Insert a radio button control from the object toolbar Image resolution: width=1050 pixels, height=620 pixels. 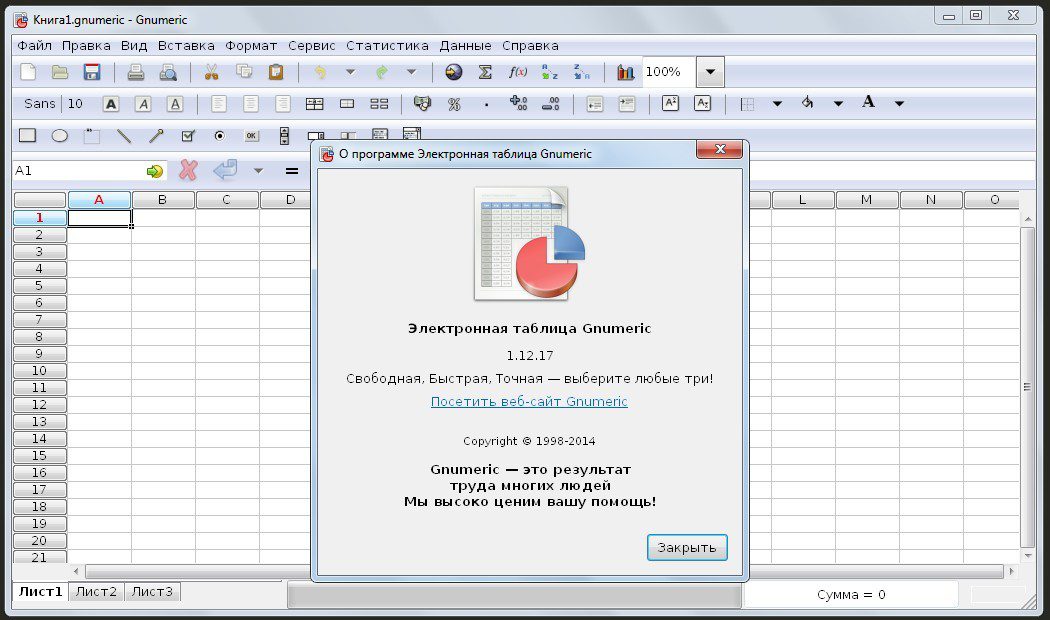[x=220, y=136]
